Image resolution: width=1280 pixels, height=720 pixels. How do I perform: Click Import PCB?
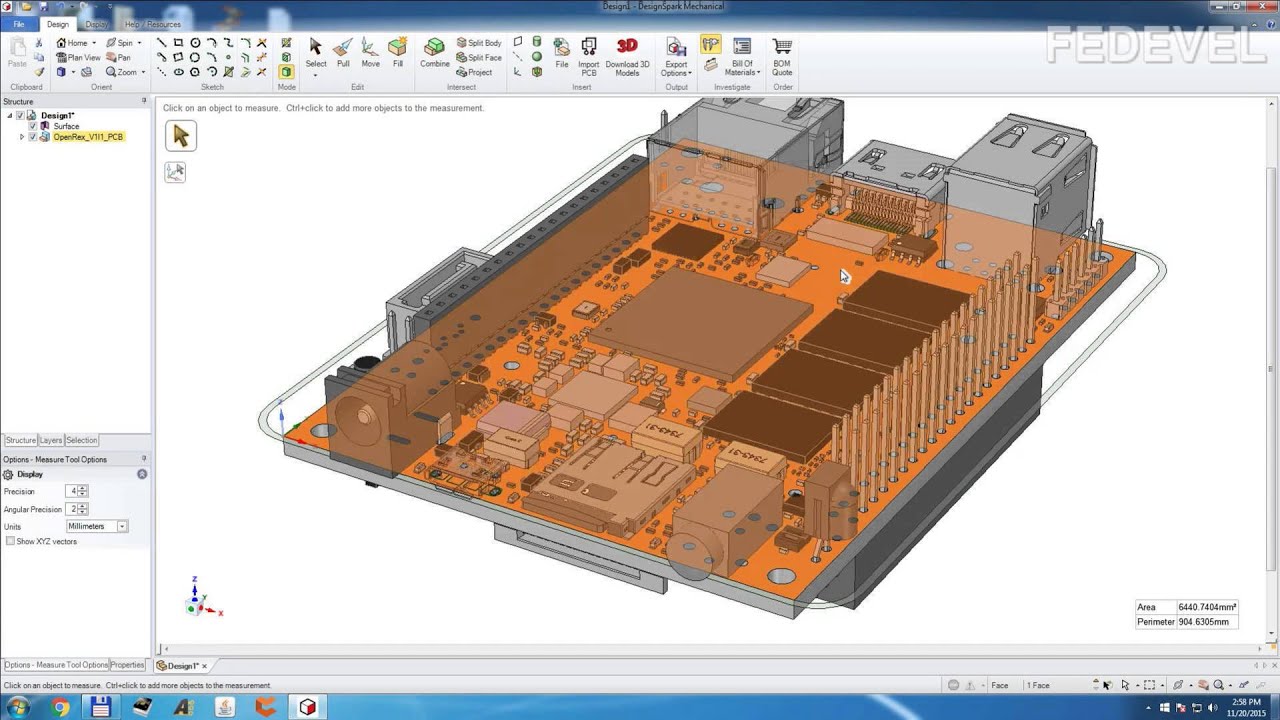click(589, 57)
